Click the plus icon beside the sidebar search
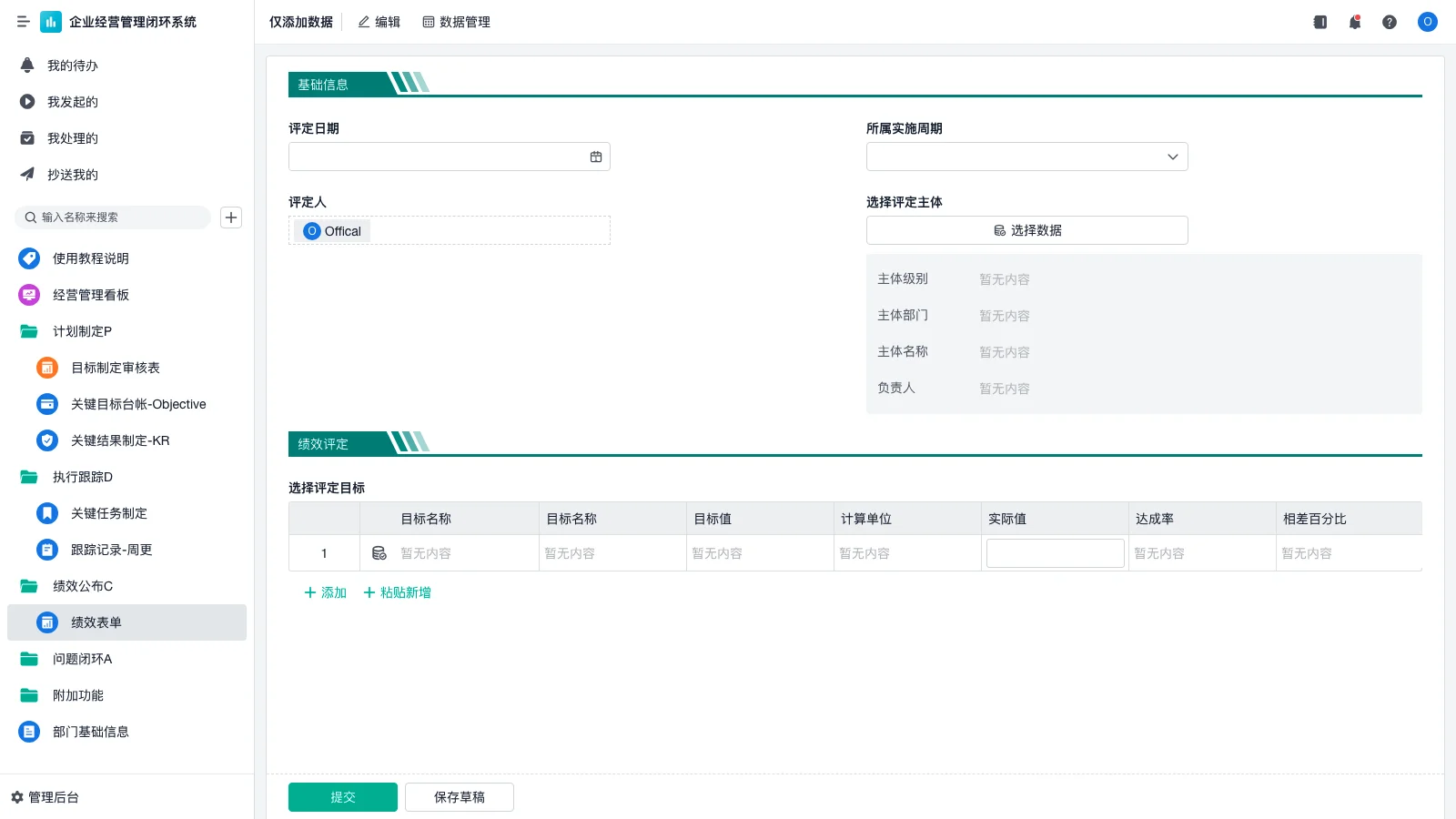The image size is (1456, 819). (x=231, y=217)
